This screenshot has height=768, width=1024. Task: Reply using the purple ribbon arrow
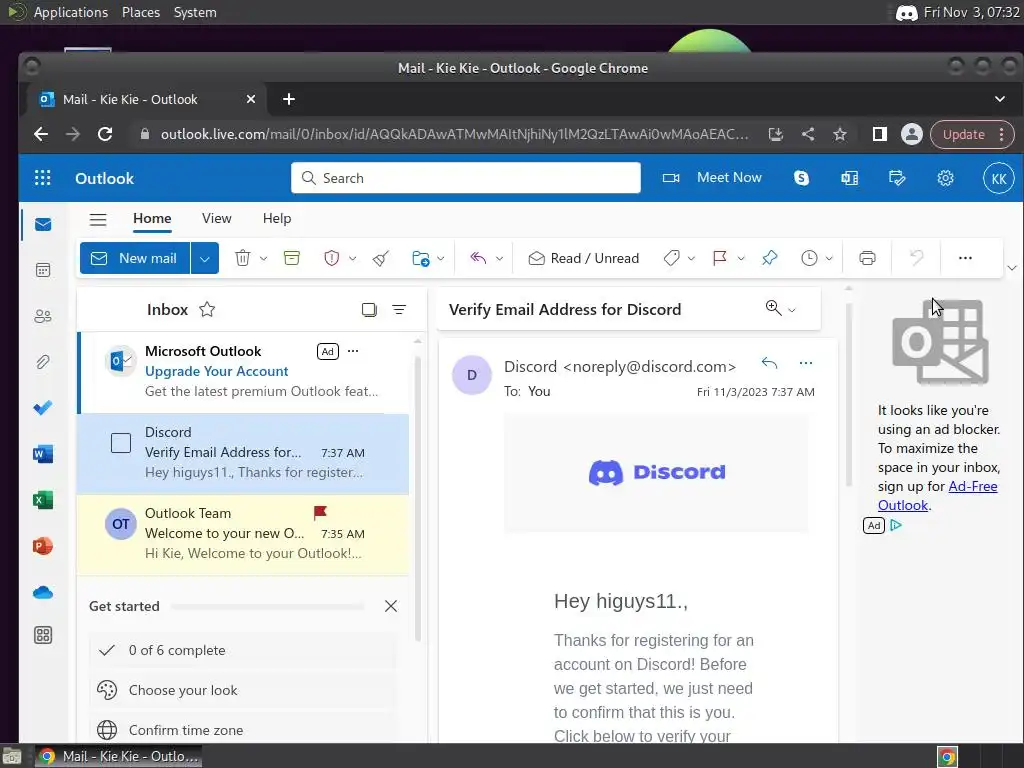(478, 258)
